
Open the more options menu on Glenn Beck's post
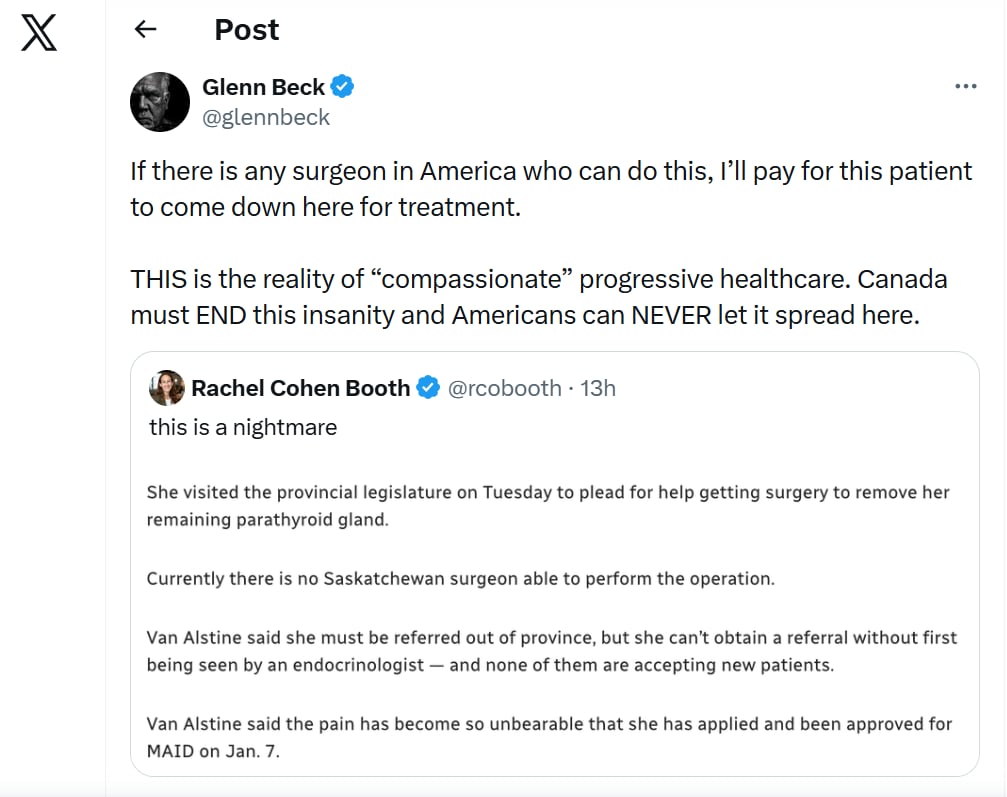(x=966, y=86)
